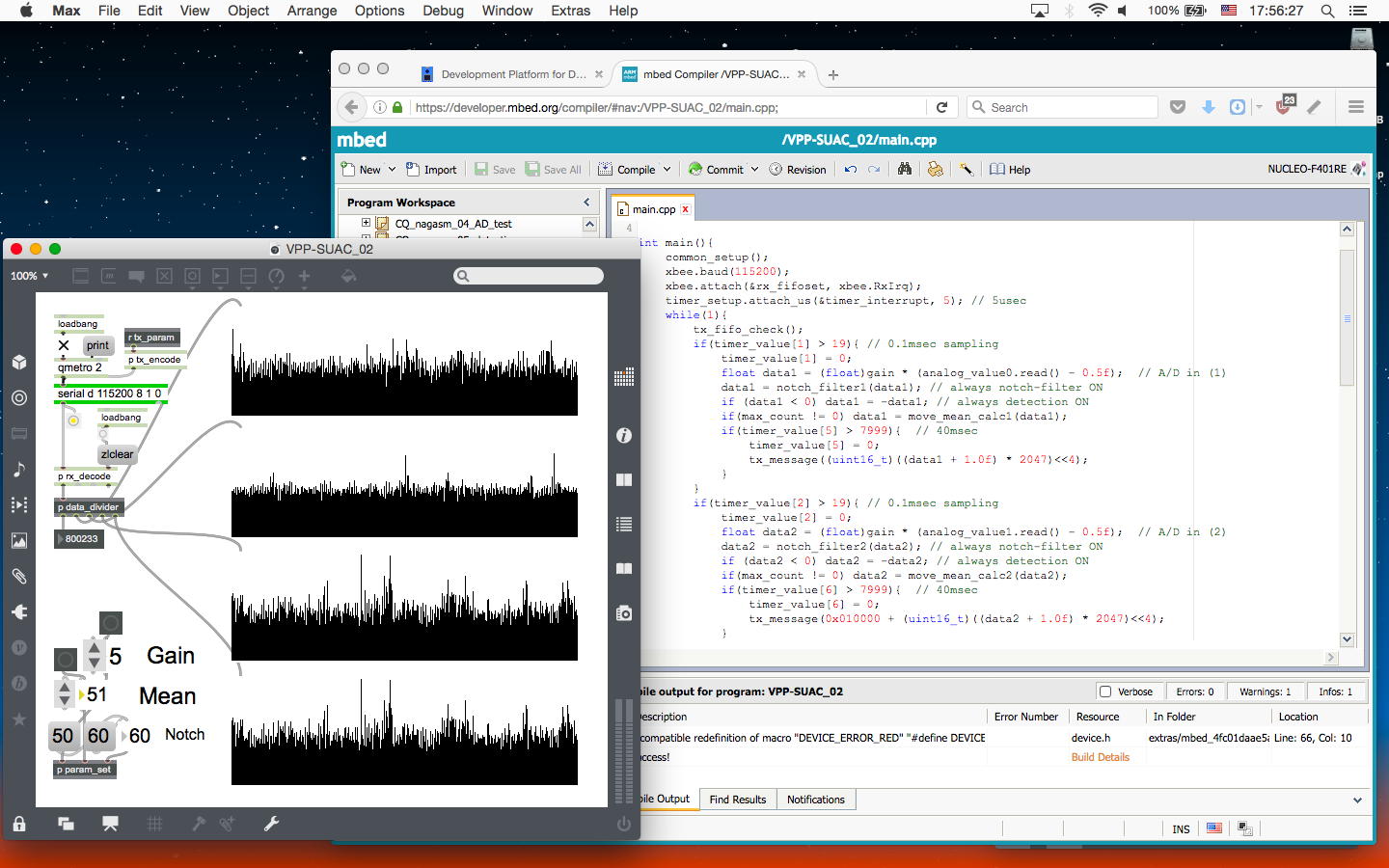
Task: Click the patcher lock icon in Max
Action: [19, 824]
